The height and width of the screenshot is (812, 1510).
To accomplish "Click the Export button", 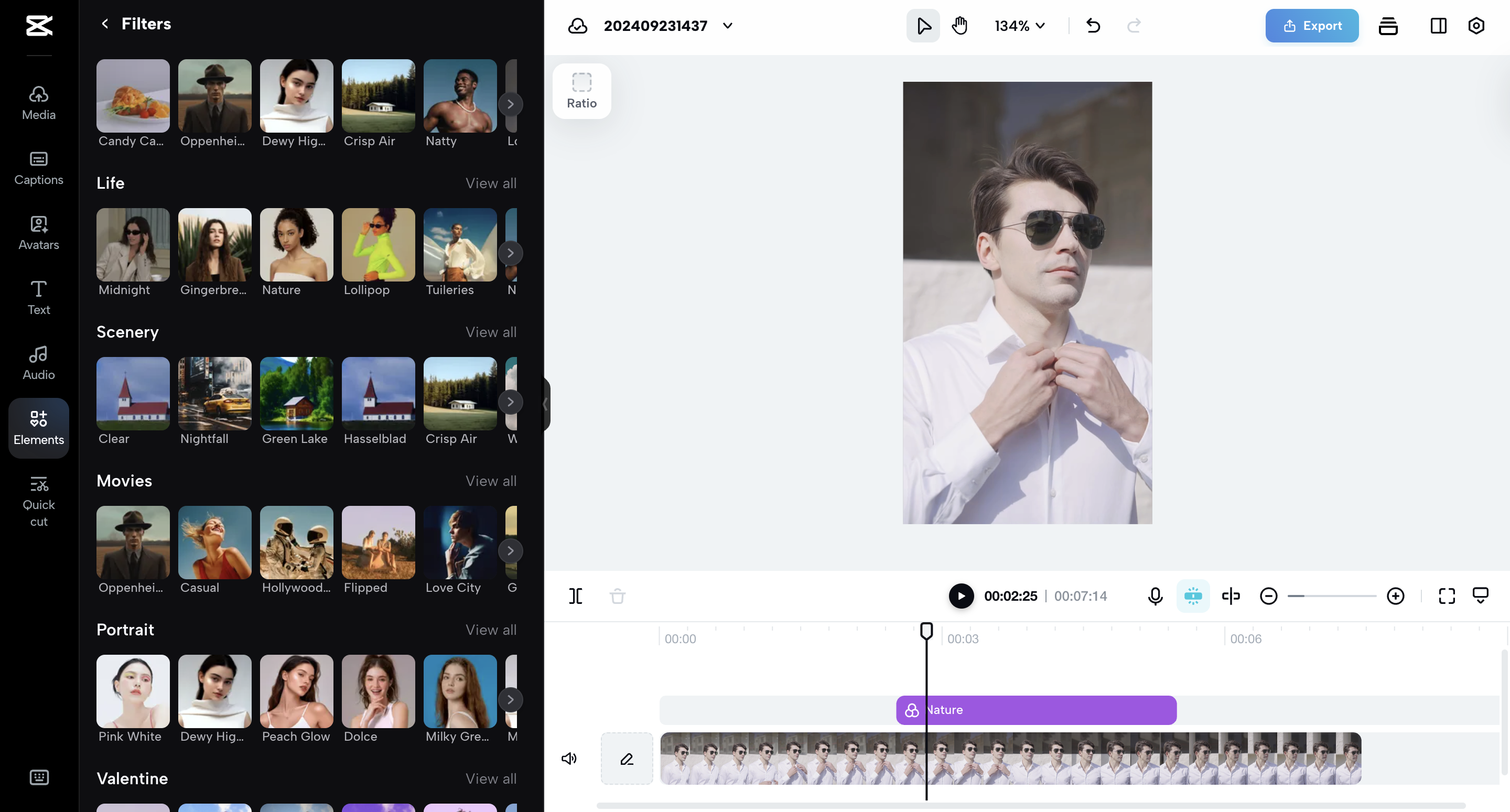I will tap(1312, 25).
